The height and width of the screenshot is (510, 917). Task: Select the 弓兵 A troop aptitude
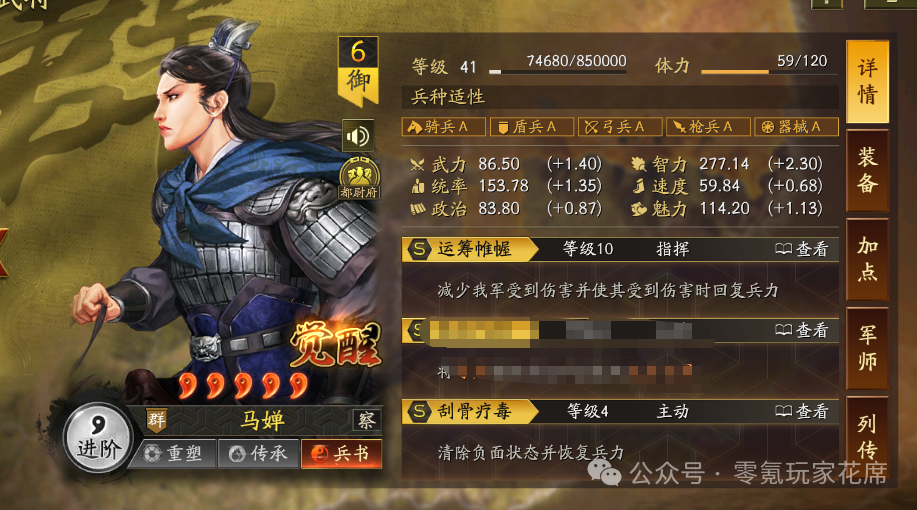pos(620,127)
